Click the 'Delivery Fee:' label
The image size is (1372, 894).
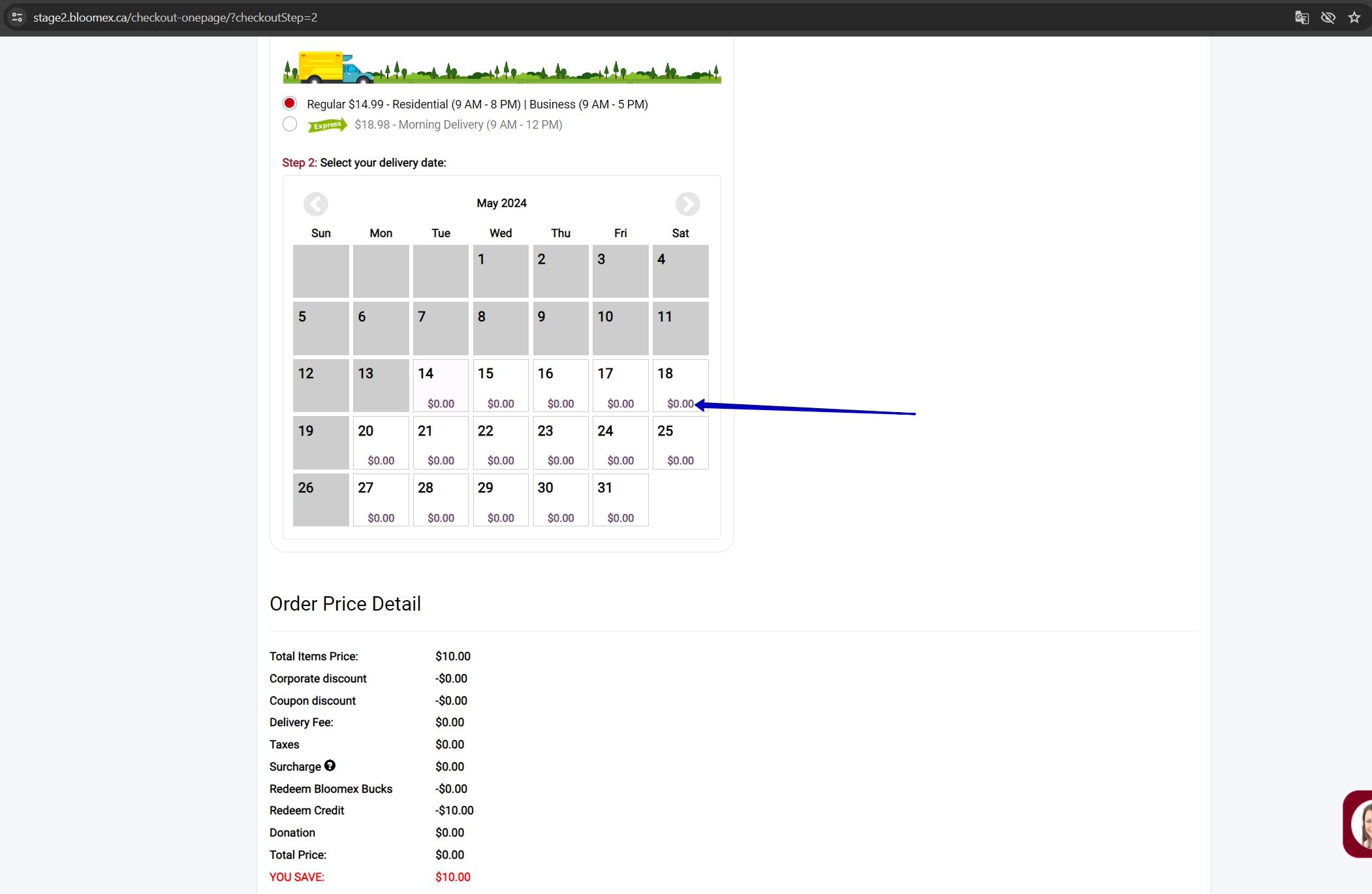[302, 722]
